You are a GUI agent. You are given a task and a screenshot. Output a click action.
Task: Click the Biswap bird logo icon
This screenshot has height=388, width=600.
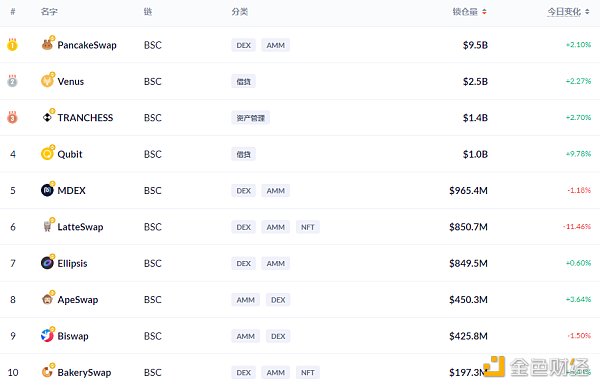coord(47,336)
